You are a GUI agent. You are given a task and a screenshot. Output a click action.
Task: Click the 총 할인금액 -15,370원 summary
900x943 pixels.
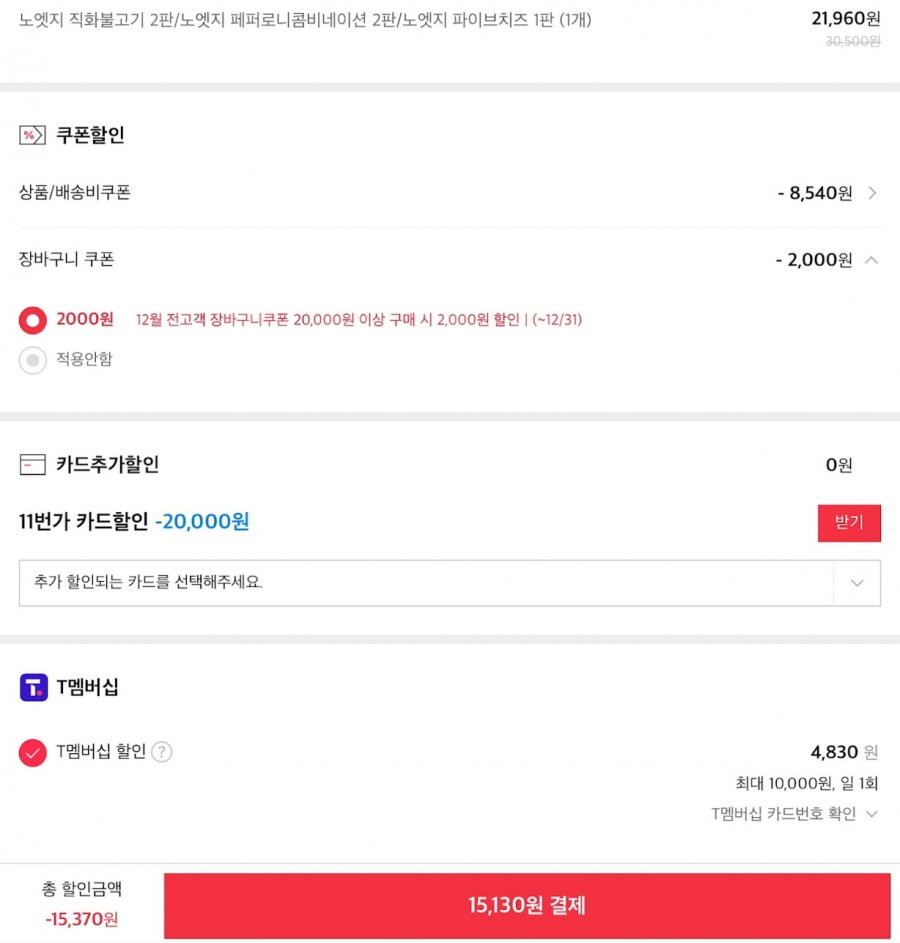click(82, 903)
